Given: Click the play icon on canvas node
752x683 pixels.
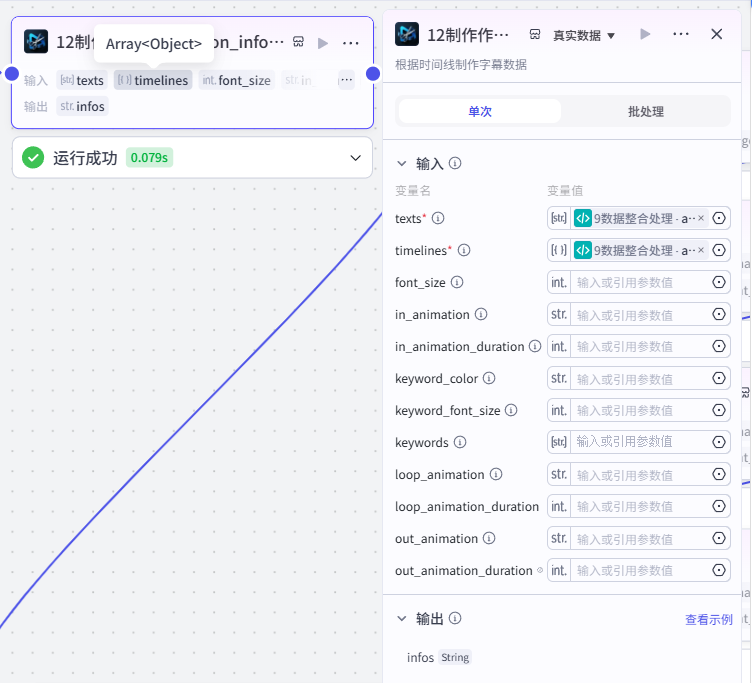Looking at the screenshot, I should pyautogui.click(x=323, y=43).
